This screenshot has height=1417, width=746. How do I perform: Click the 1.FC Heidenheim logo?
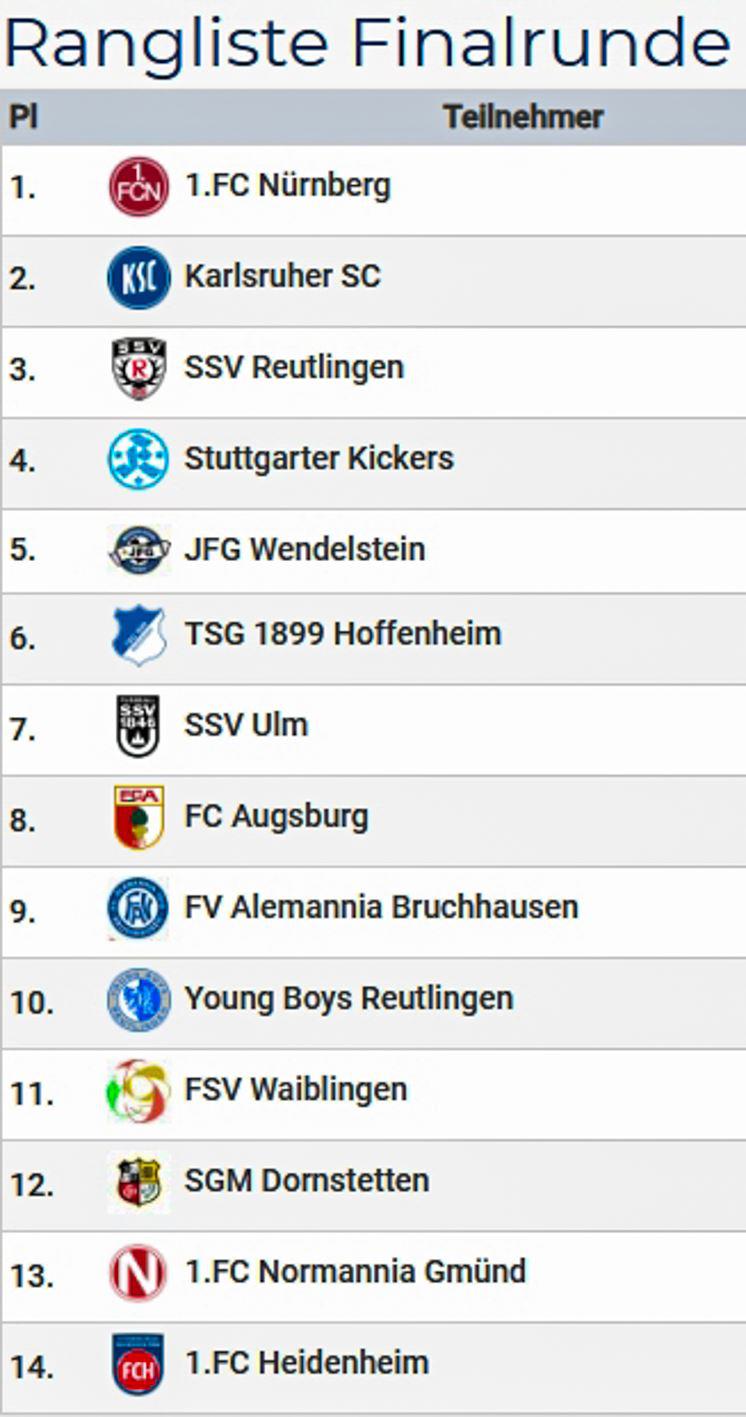point(138,1363)
